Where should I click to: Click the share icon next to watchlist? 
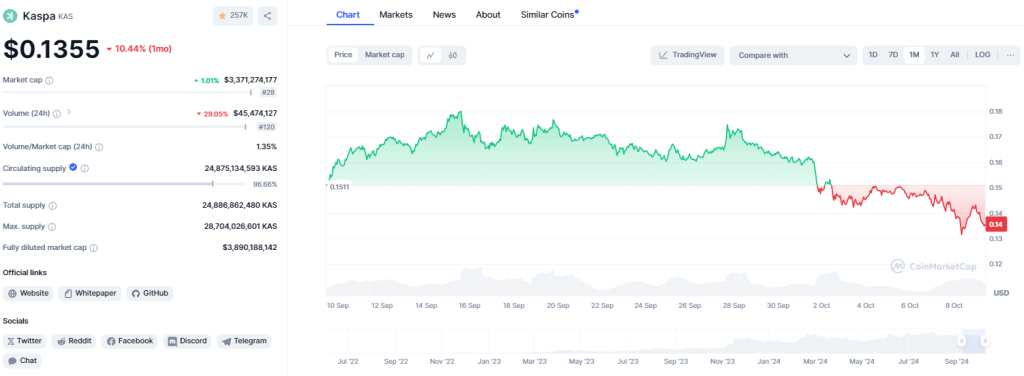[267, 16]
